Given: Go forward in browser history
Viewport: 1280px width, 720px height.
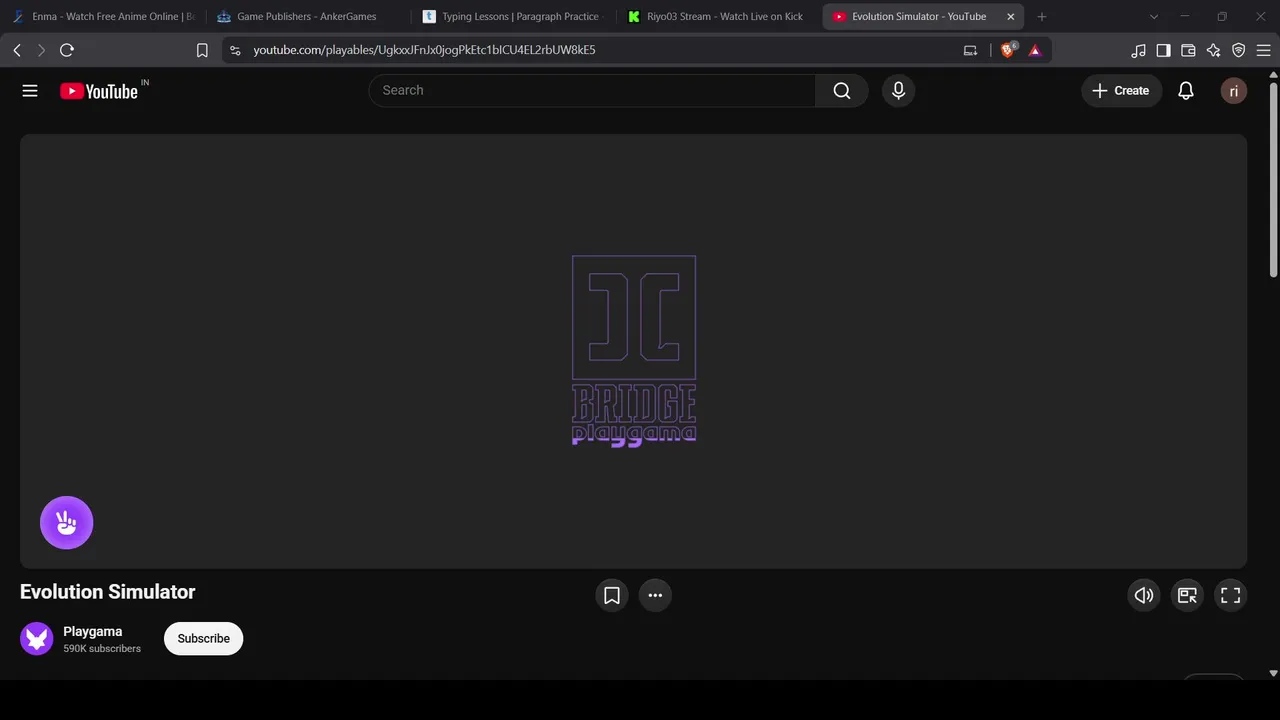Looking at the screenshot, I should click(41, 50).
